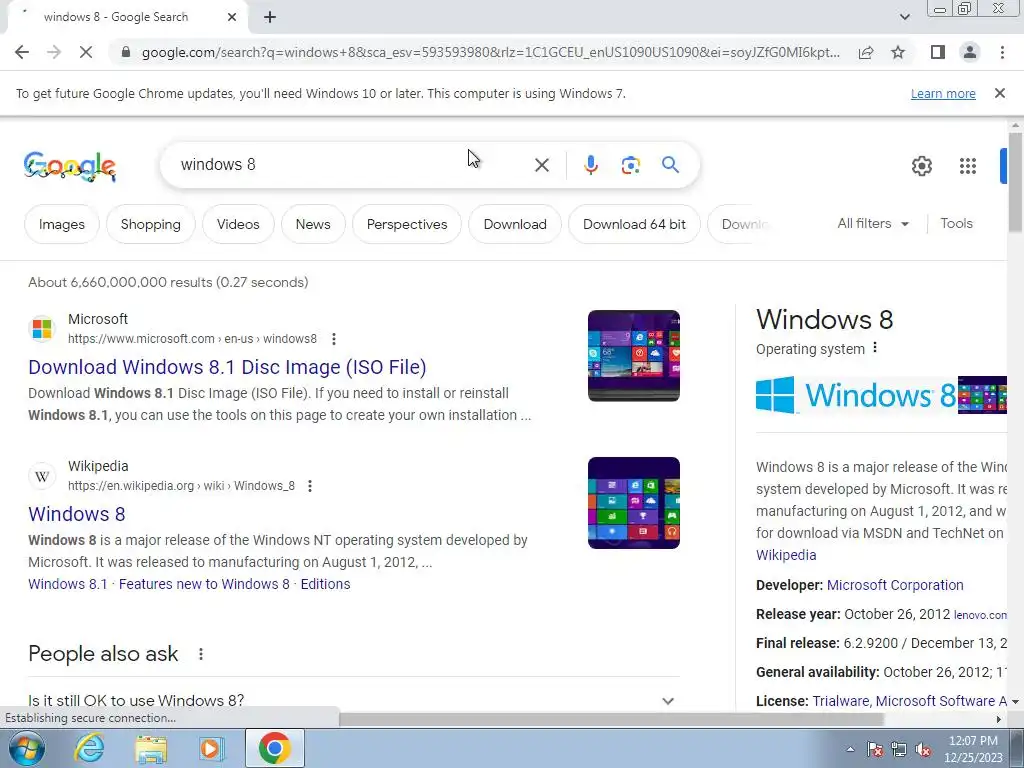Select the Videos filter chip
This screenshot has width=1024, height=768.
[238, 224]
